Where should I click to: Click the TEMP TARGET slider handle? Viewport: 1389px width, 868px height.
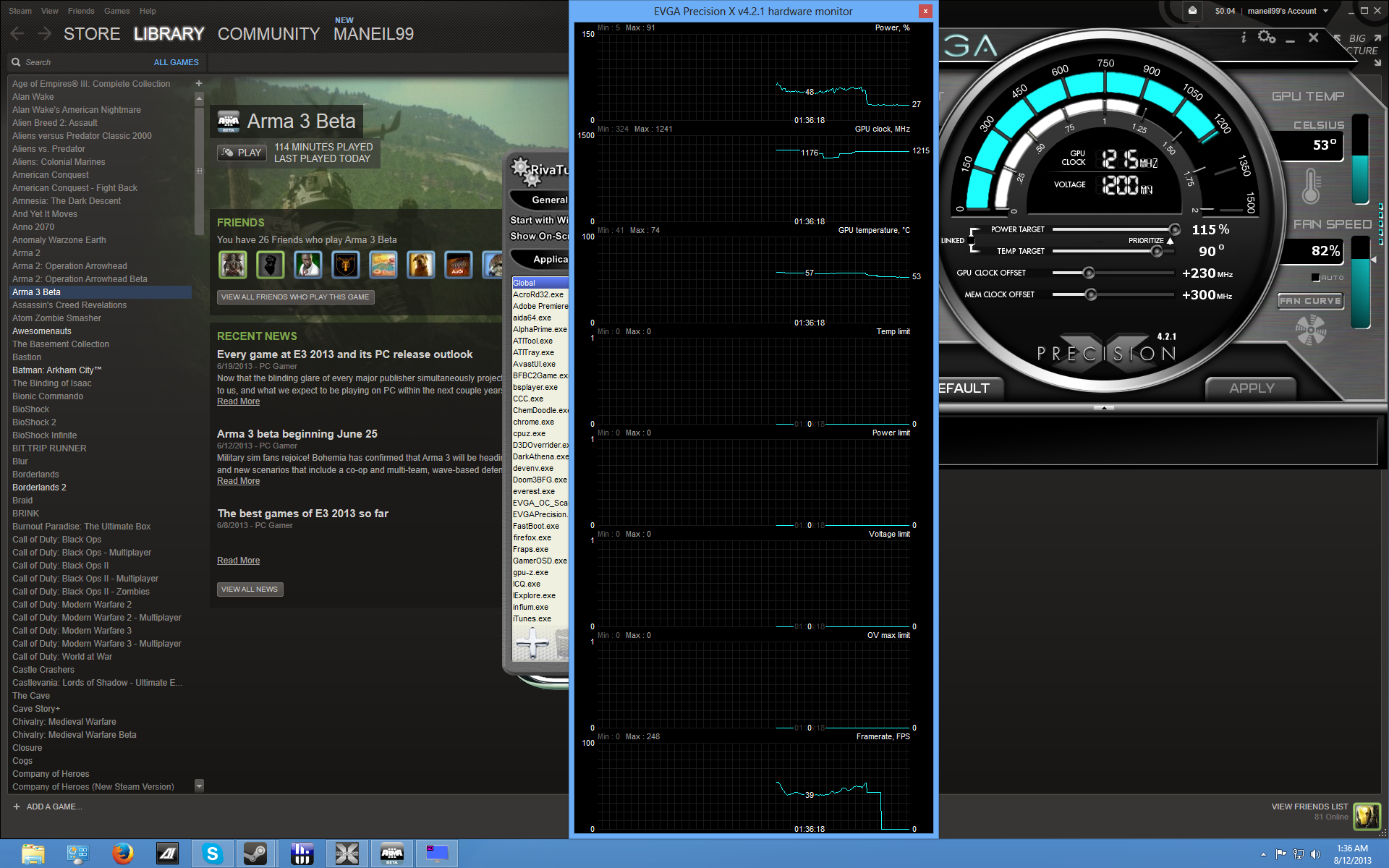(1157, 251)
